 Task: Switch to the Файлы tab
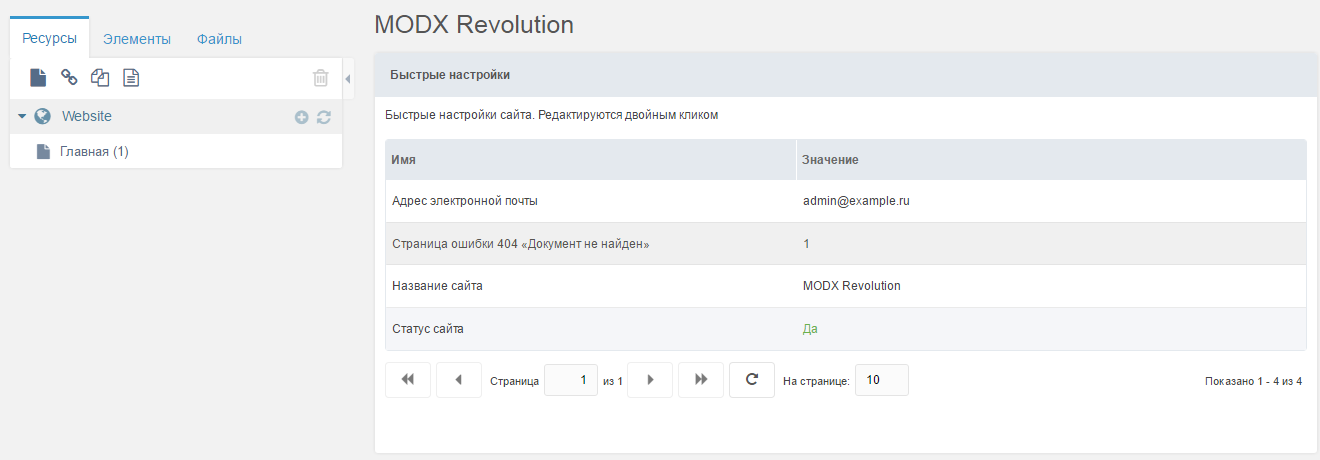[219, 39]
